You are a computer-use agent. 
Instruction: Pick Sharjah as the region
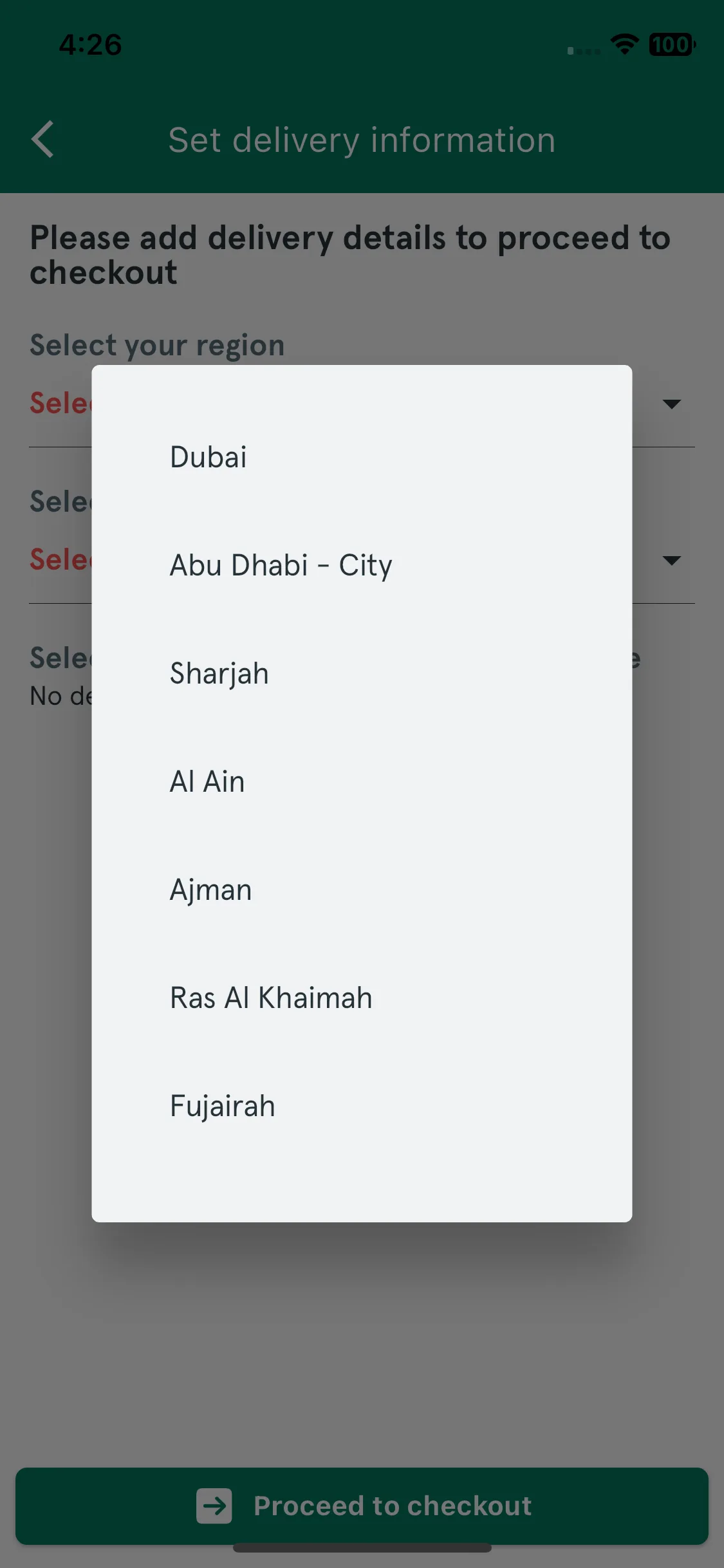point(362,673)
